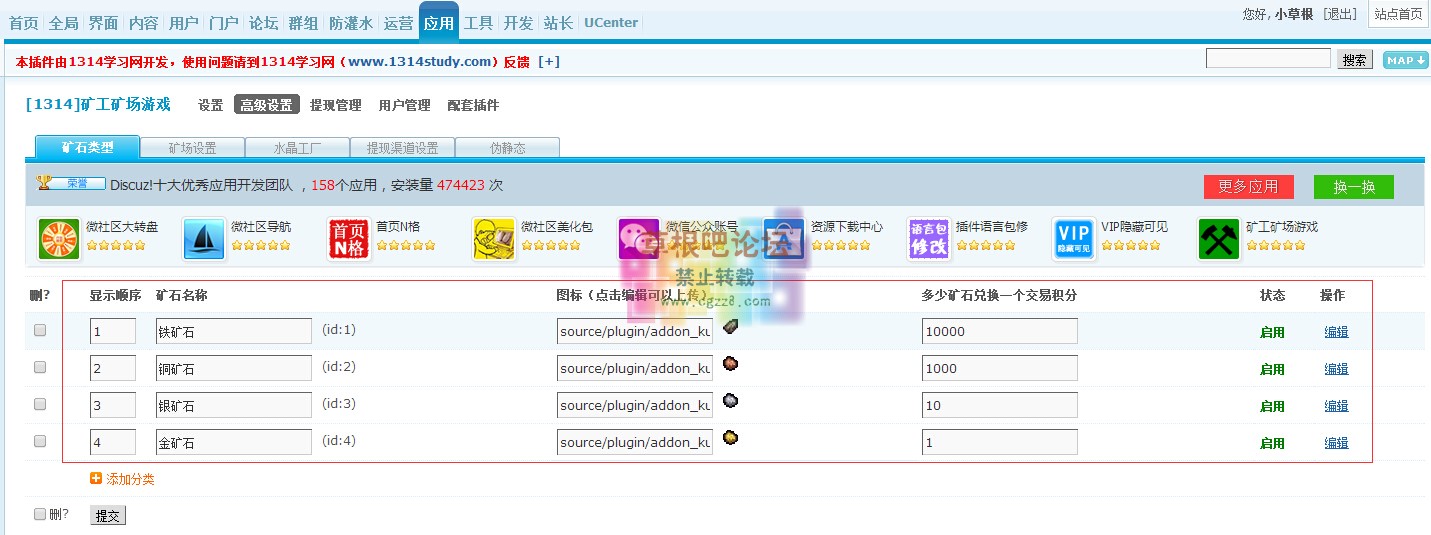Expand the [+] notice toggle

click(x=549, y=62)
